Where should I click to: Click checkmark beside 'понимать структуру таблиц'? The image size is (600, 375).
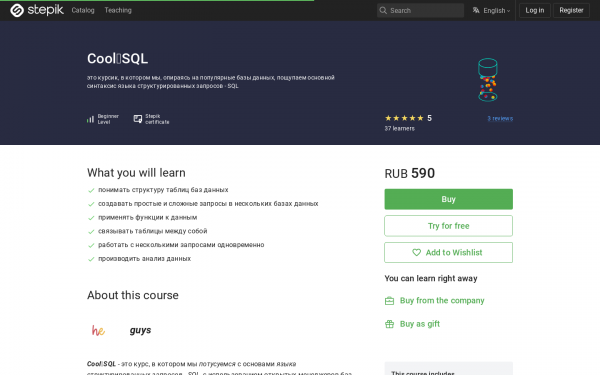click(91, 190)
